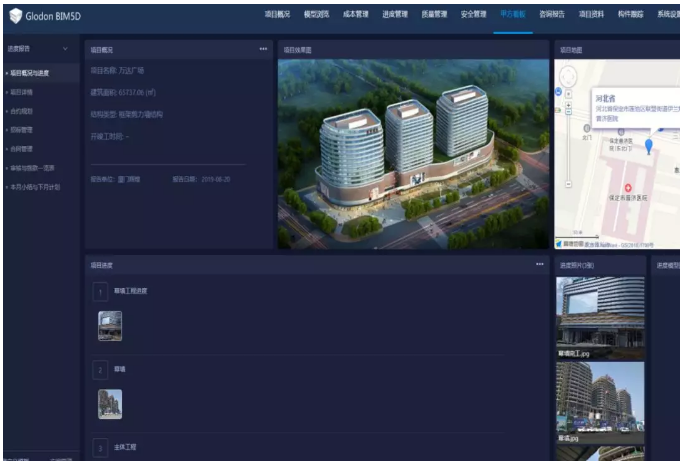Image resolution: width=688 pixels, height=466 pixels.
Task: Click bottom minus of map zoom slider
Action: click(x=569, y=184)
